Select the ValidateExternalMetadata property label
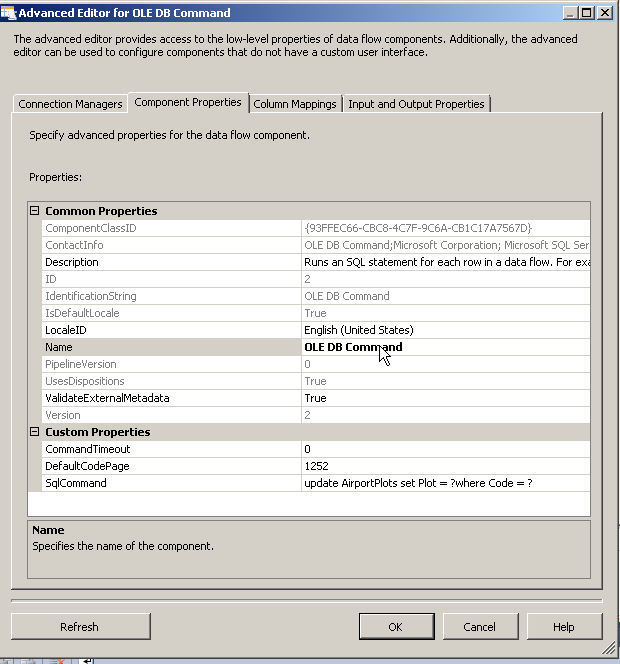 (x=108, y=398)
